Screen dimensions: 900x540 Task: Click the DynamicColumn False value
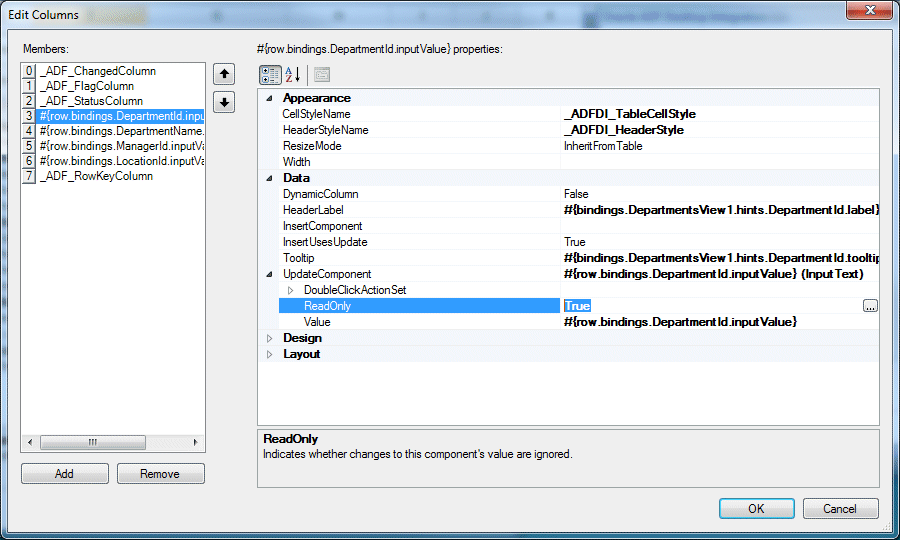pyautogui.click(x=576, y=195)
